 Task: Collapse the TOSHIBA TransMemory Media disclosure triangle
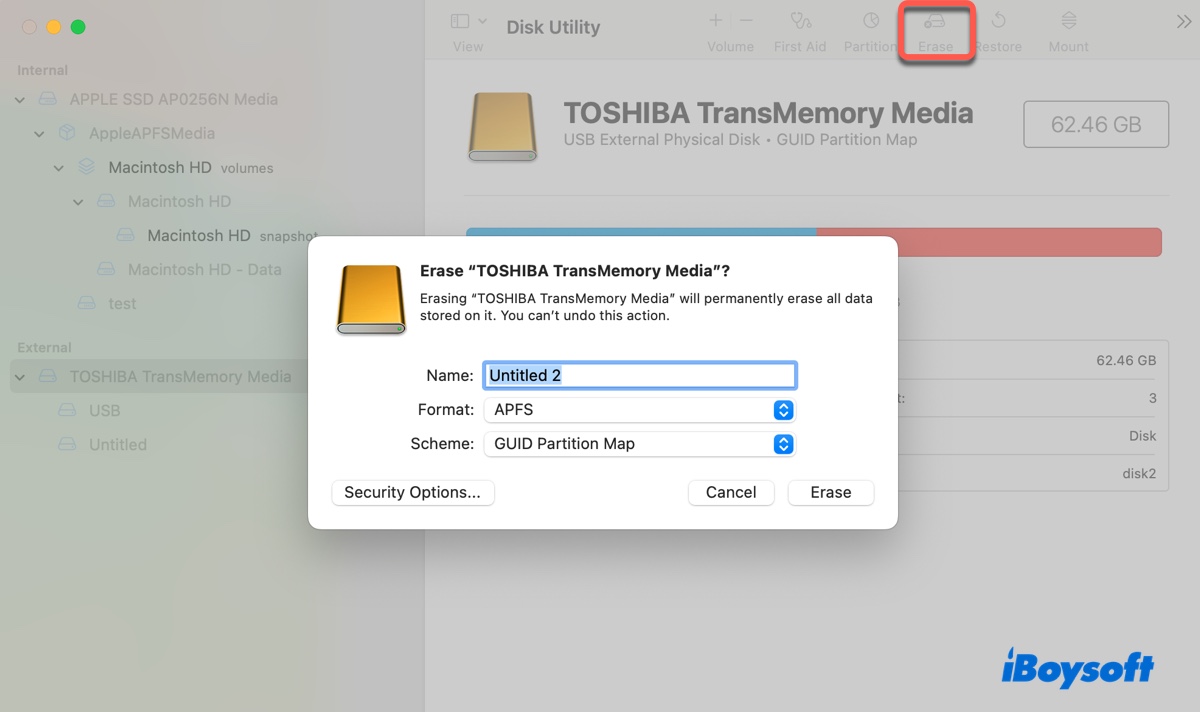pos(18,377)
